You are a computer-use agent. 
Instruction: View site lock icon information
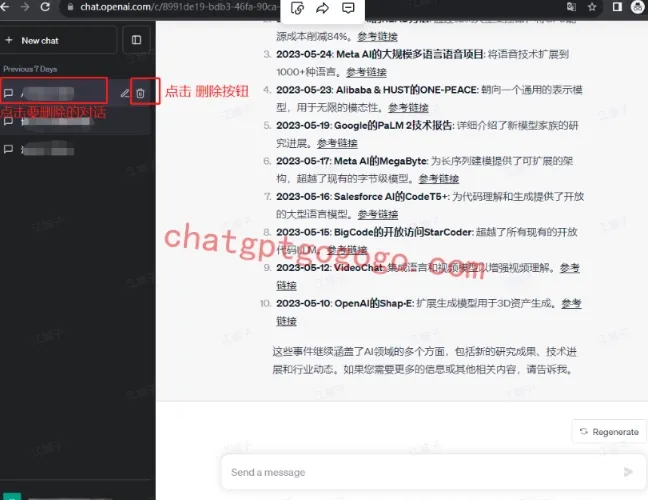pyautogui.click(x=70, y=7)
